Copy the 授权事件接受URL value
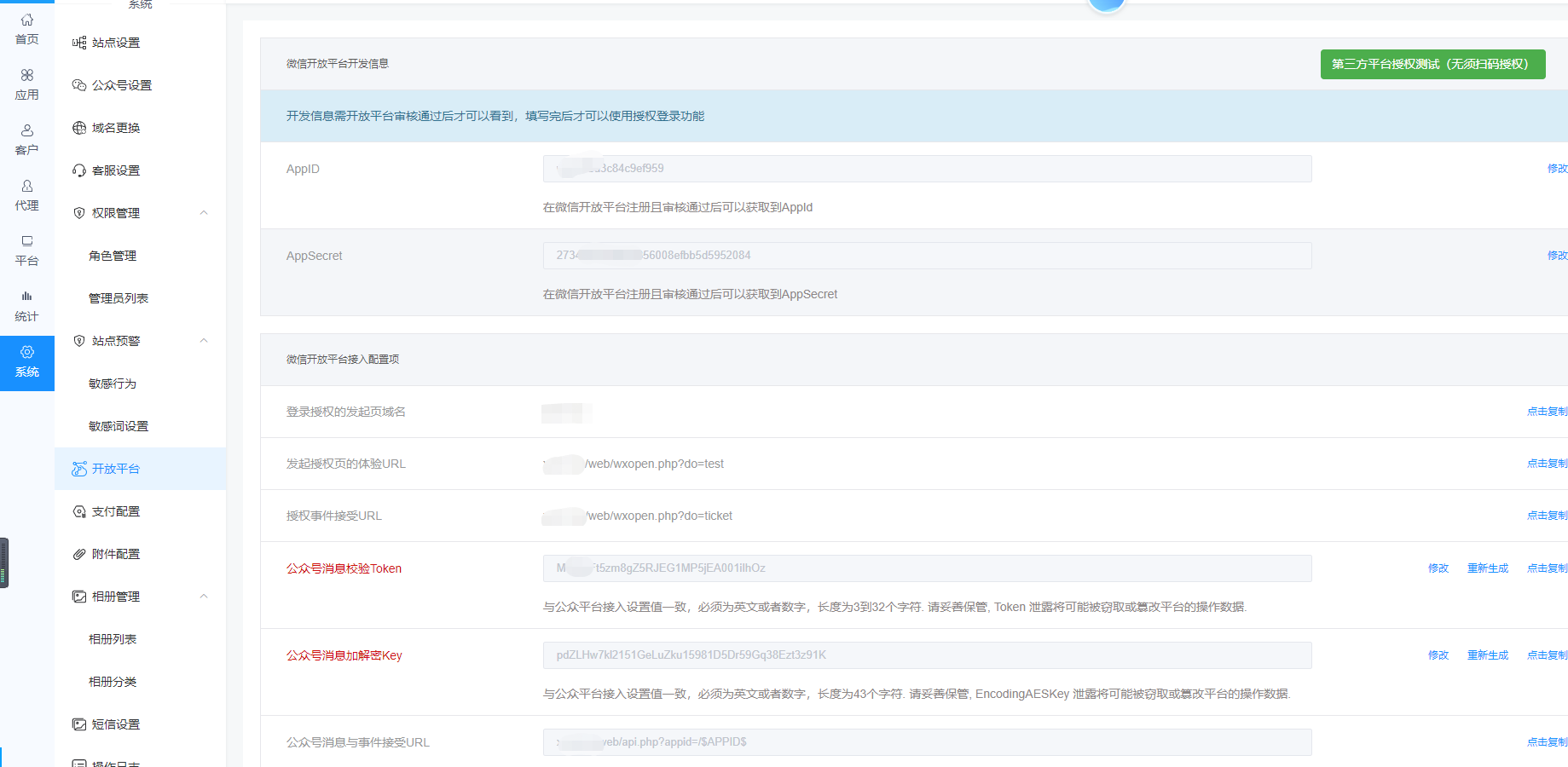 click(x=1547, y=516)
